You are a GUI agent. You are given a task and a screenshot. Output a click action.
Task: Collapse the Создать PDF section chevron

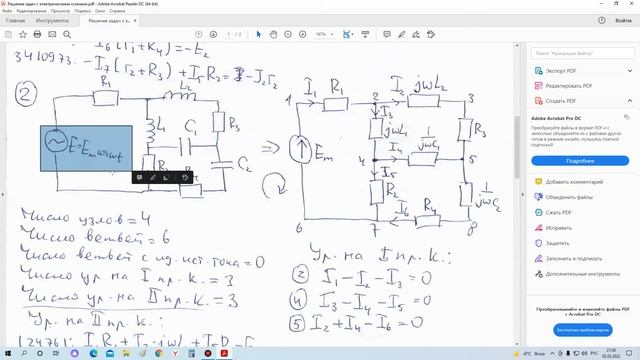click(630, 100)
